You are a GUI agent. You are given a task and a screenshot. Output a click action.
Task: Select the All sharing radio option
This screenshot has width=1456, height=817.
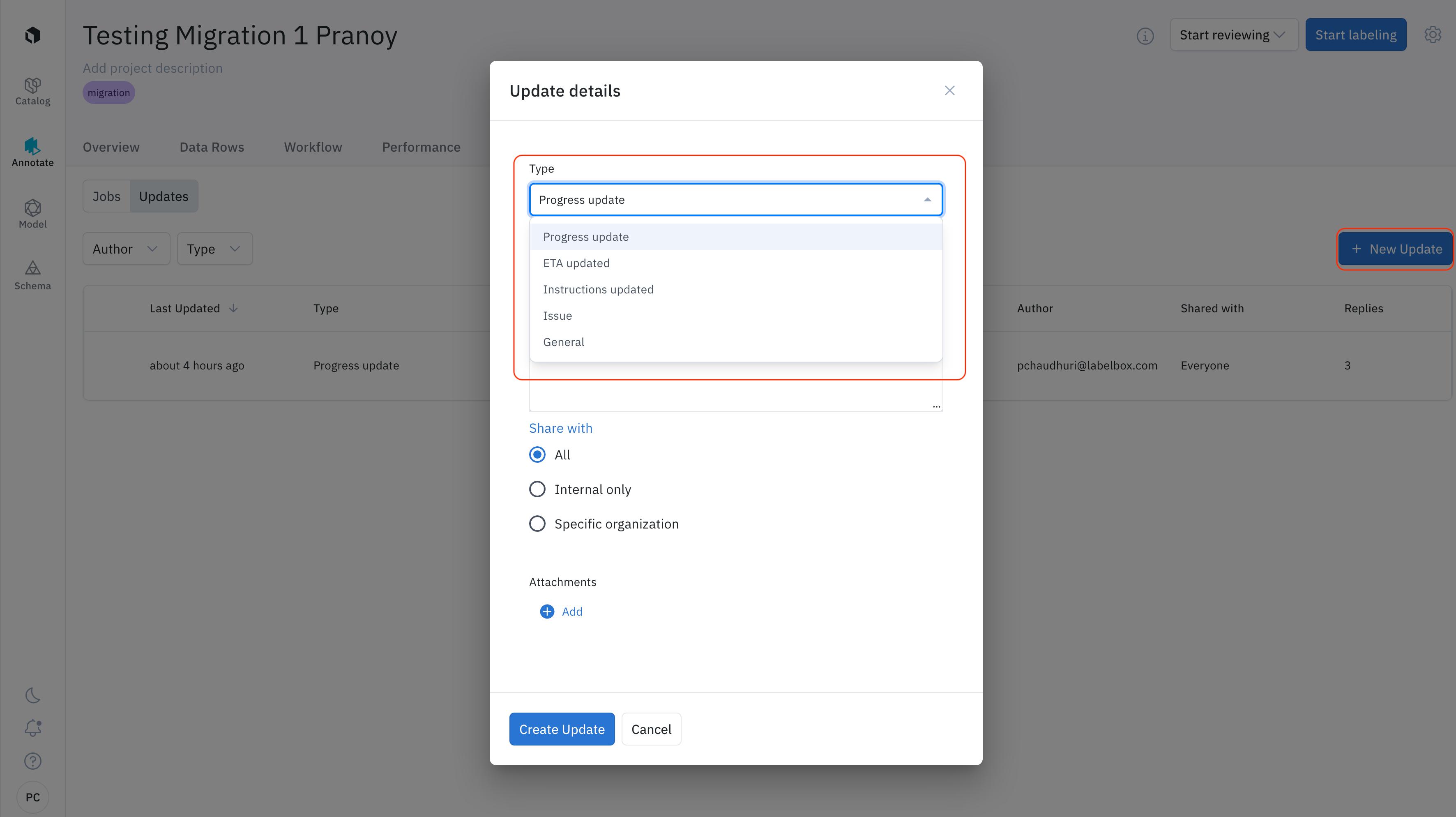pos(537,455)
